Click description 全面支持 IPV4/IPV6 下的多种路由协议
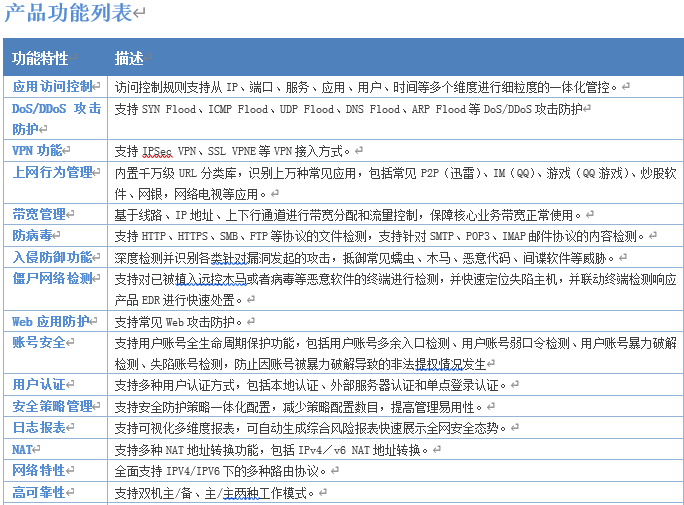This screenshot has width=684, height=505. coord(220,471)
